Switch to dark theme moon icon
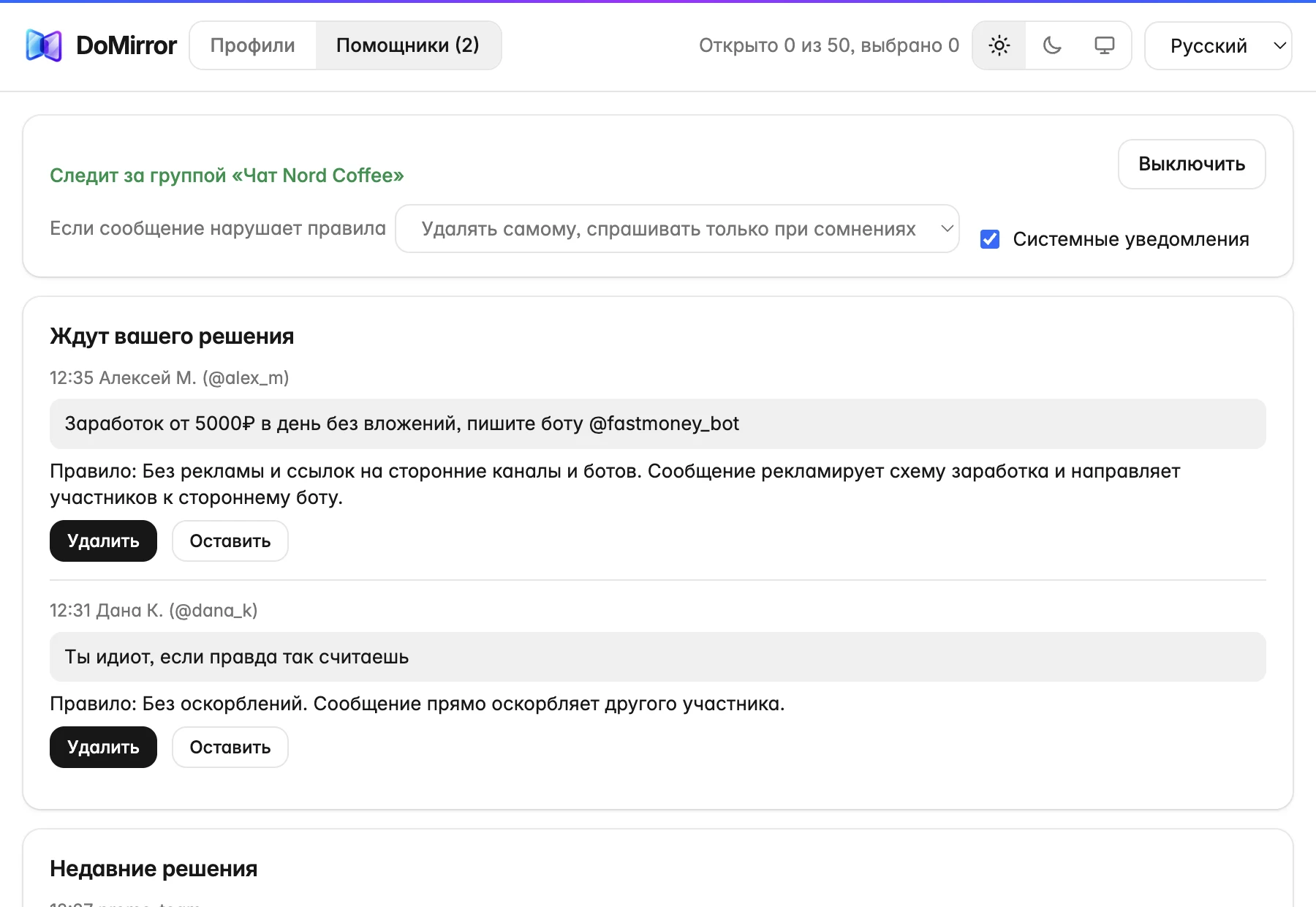This screenshot has width=1316, height=907. 1052,45
